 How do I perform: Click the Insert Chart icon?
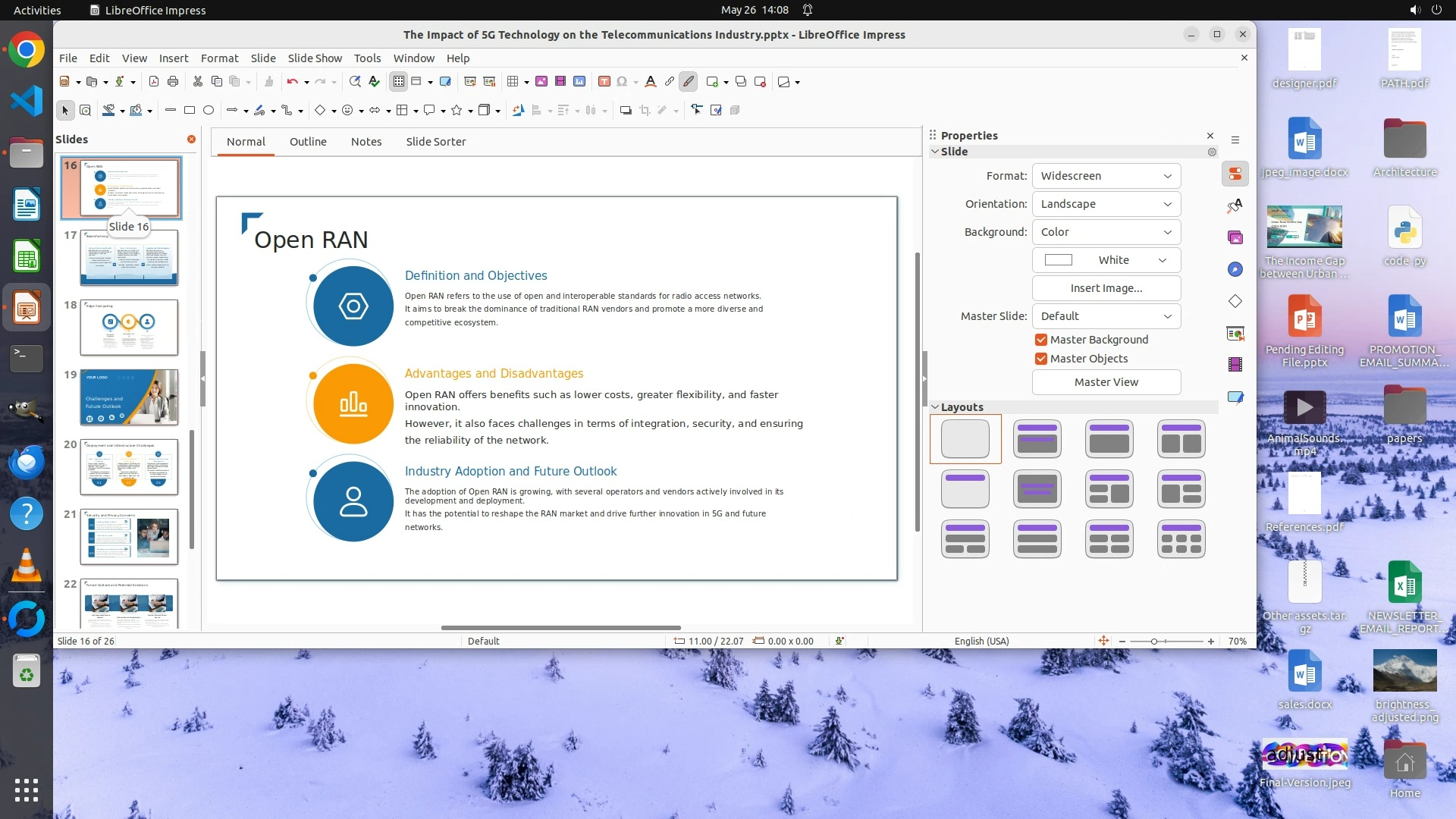tap(579, 82)
